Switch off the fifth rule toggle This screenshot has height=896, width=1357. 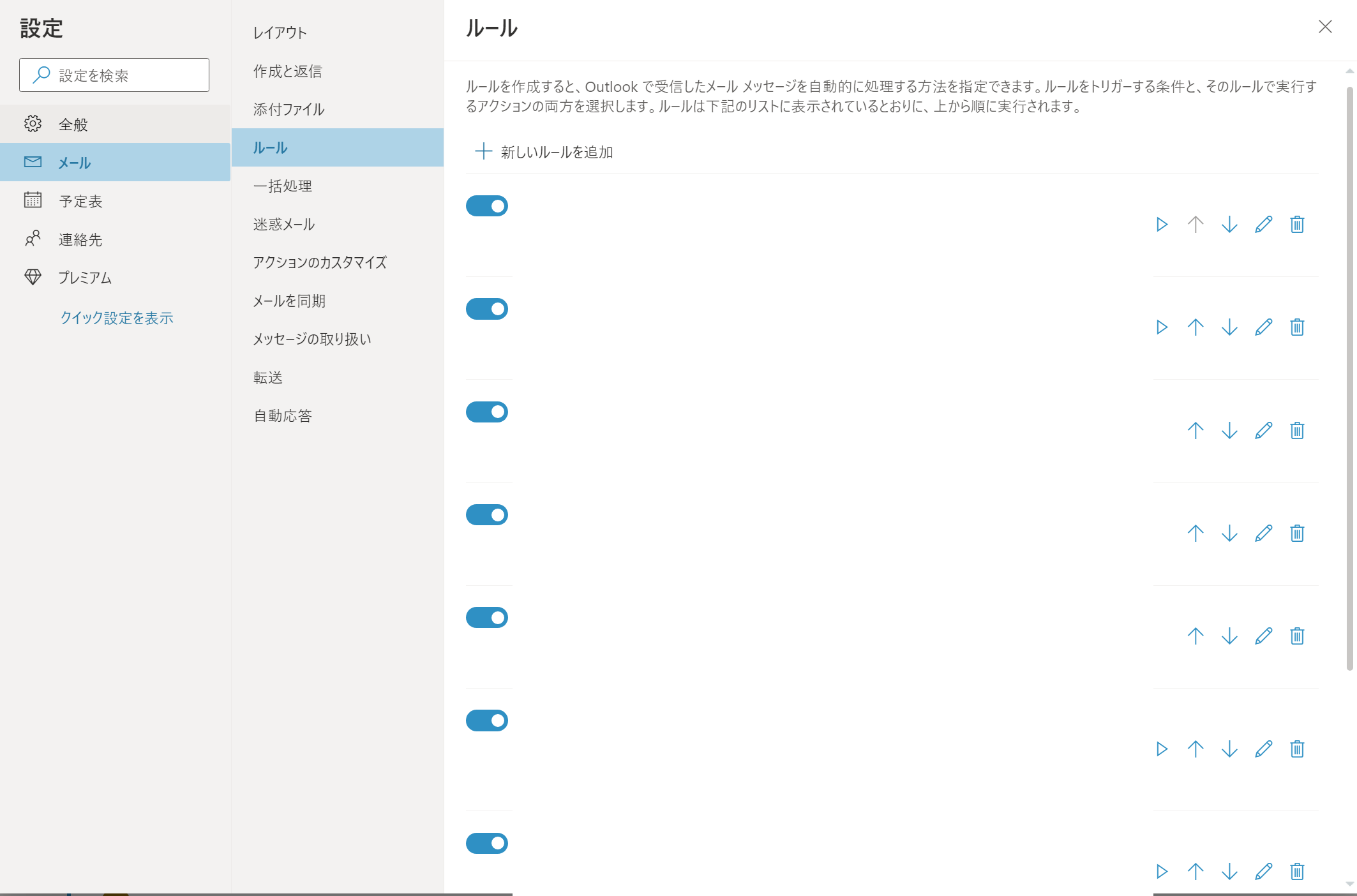coord(486,618)
